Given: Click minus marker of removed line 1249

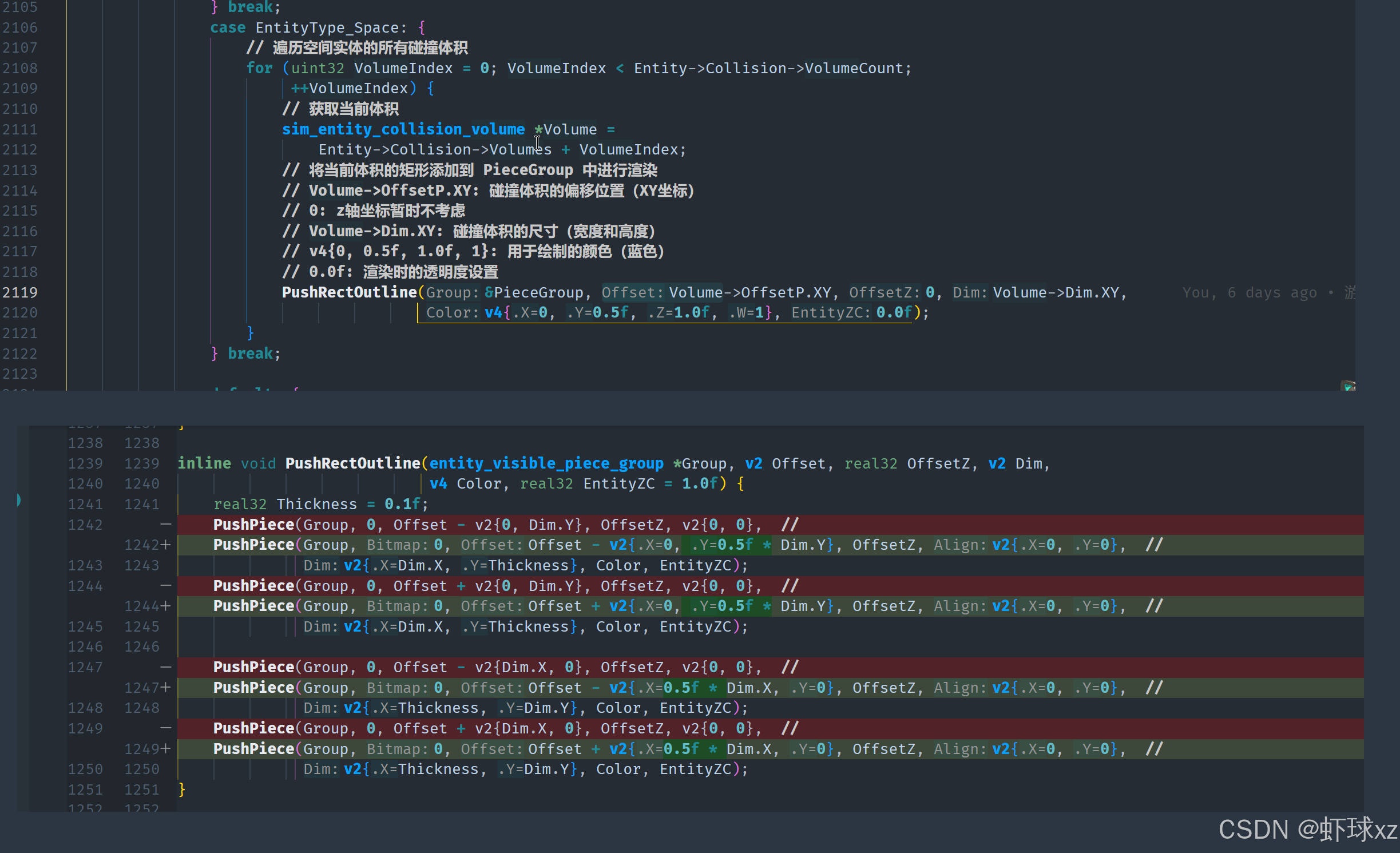Looking at the screenshot, I should click(x=165, y=728).
